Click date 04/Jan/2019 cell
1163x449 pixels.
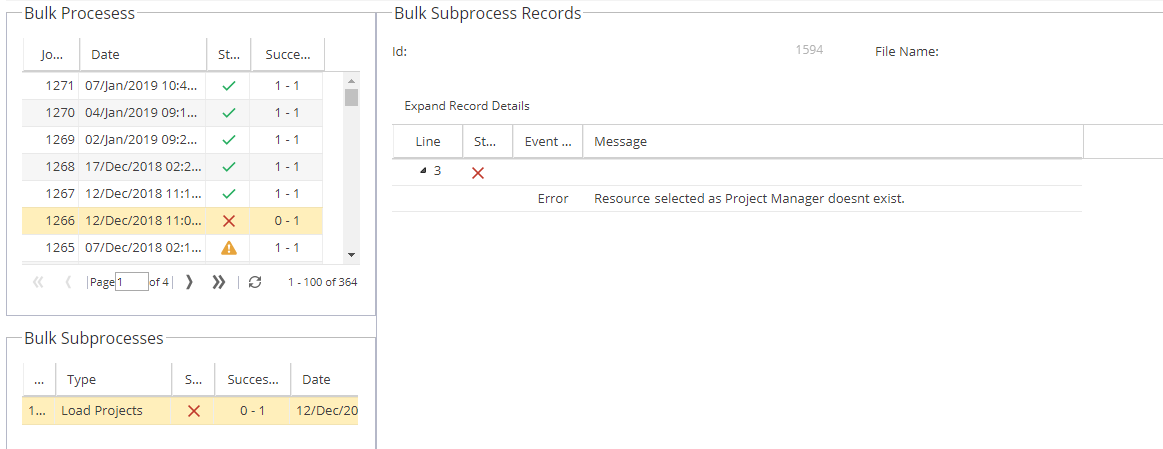[142, 113]
